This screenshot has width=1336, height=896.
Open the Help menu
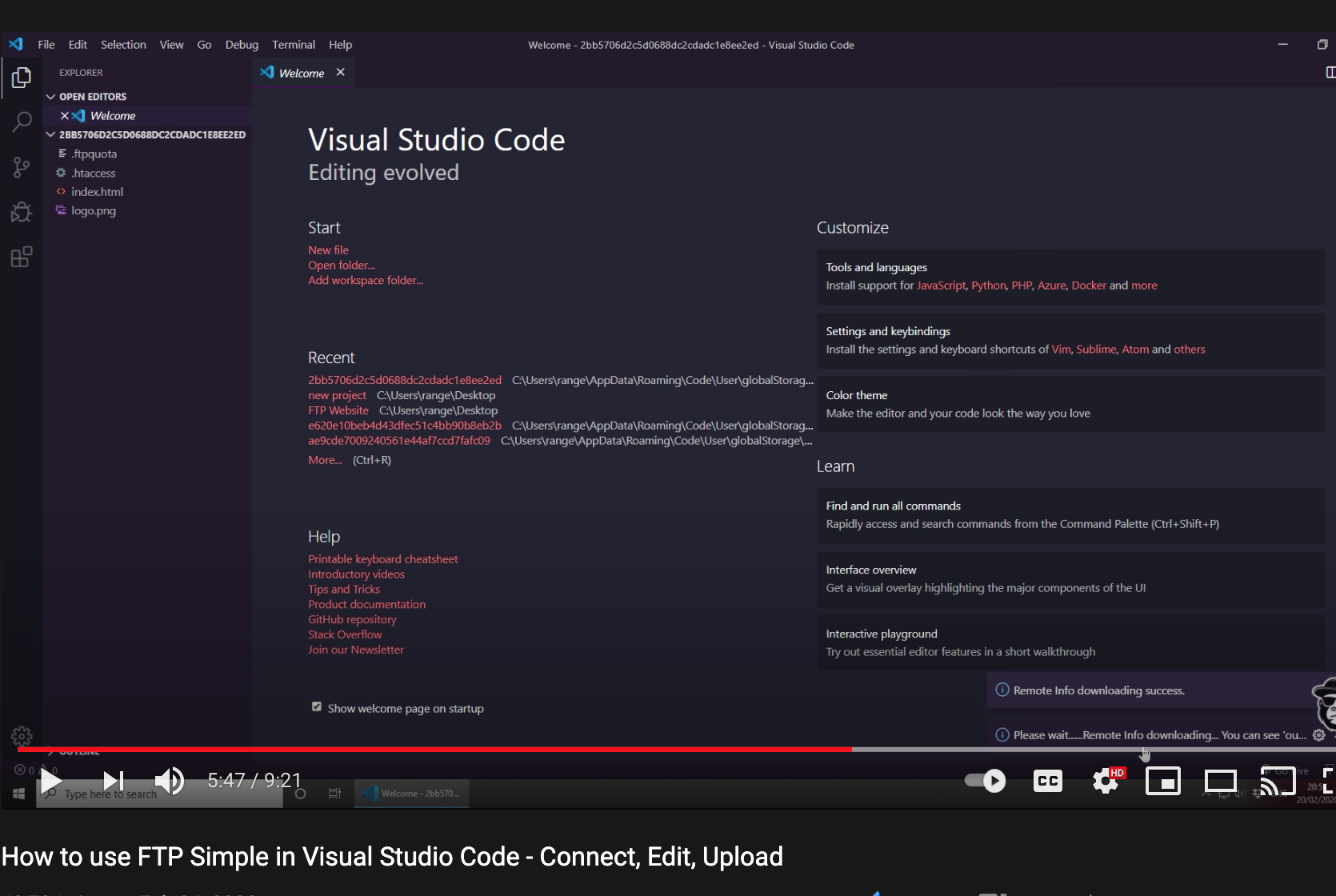tap(340, 45)
